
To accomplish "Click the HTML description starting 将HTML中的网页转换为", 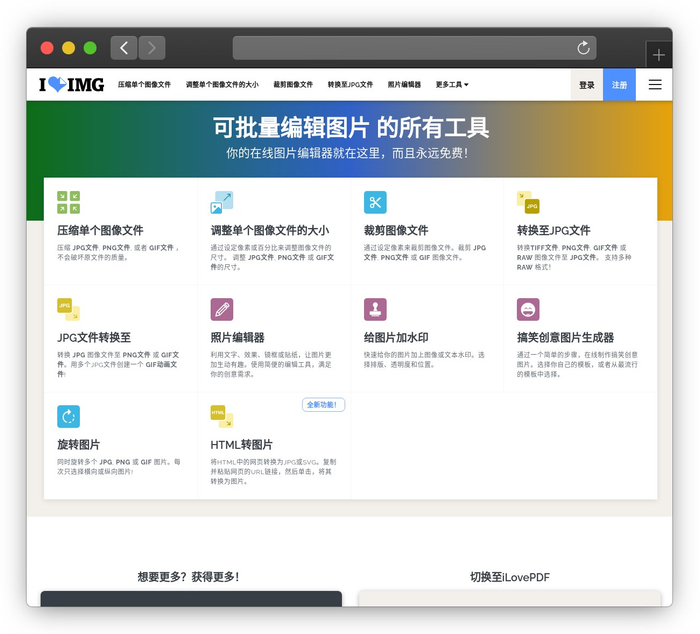I will [x=273, y=471].
